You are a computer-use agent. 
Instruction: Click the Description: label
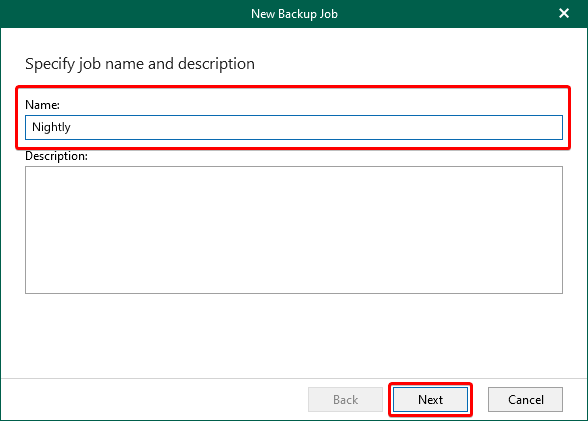56,156
